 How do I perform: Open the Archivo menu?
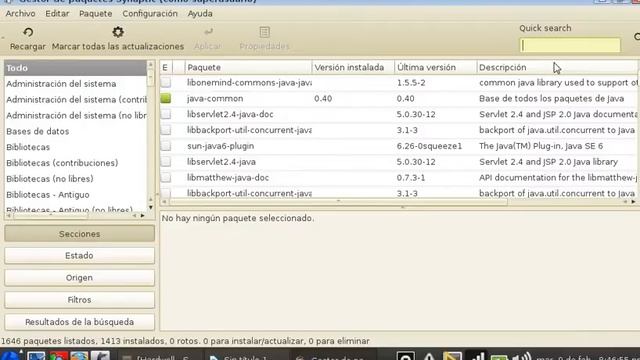[x=20, y=13]
